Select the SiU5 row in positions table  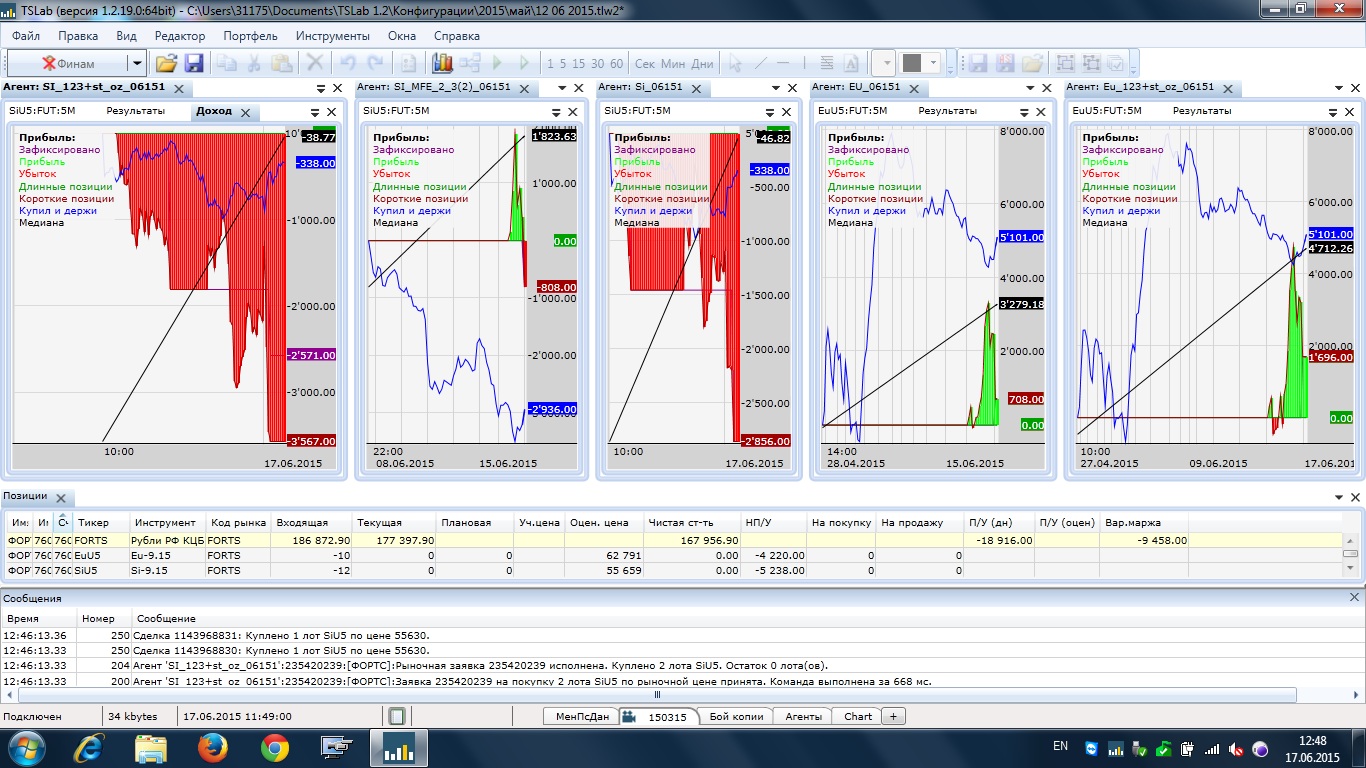tap(90, 570)
